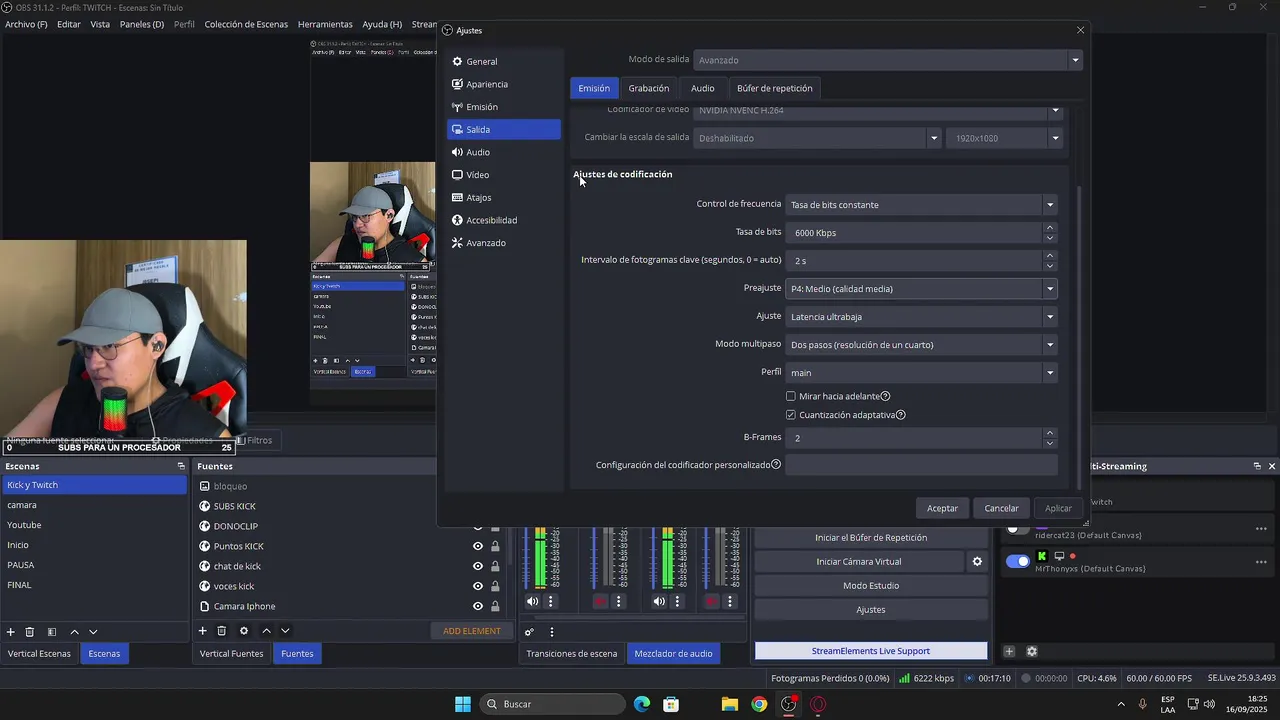The image size is (1280, 720).
Task: Open the Apariencia settings section
Action: click(x=504, y=84)
